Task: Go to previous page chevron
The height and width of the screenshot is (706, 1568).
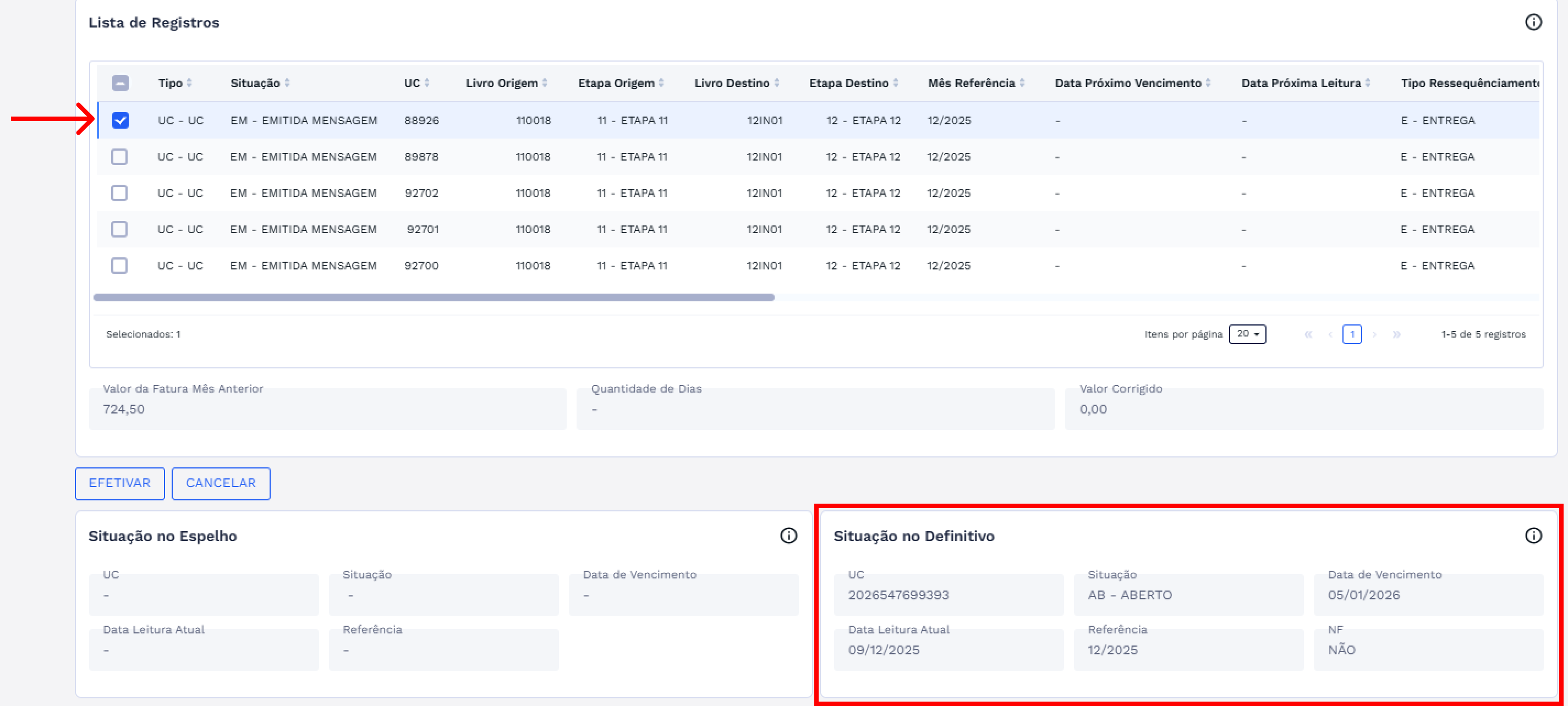Action: [x=1330, y=334]
